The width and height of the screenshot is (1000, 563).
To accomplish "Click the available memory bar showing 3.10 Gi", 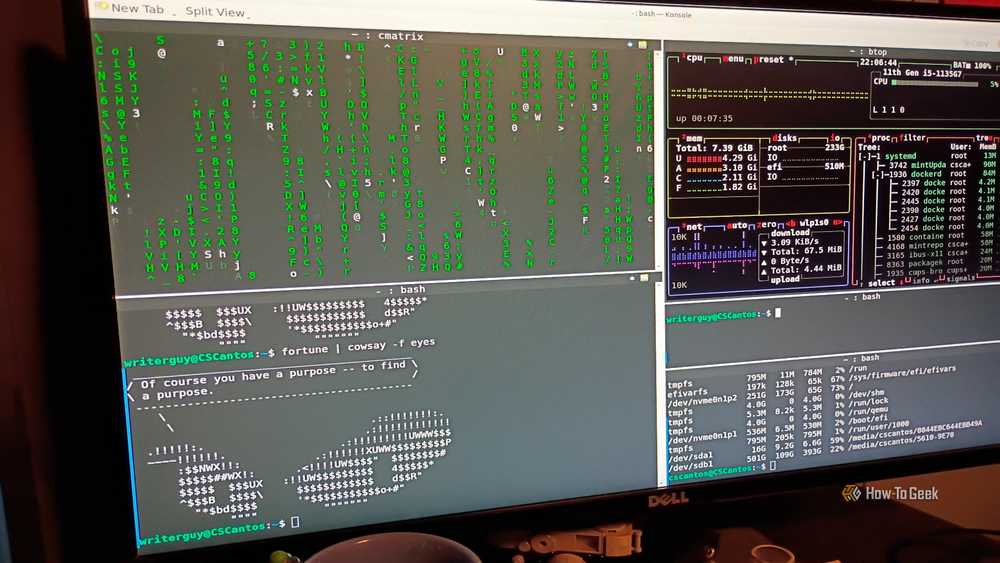I will 703,170.
